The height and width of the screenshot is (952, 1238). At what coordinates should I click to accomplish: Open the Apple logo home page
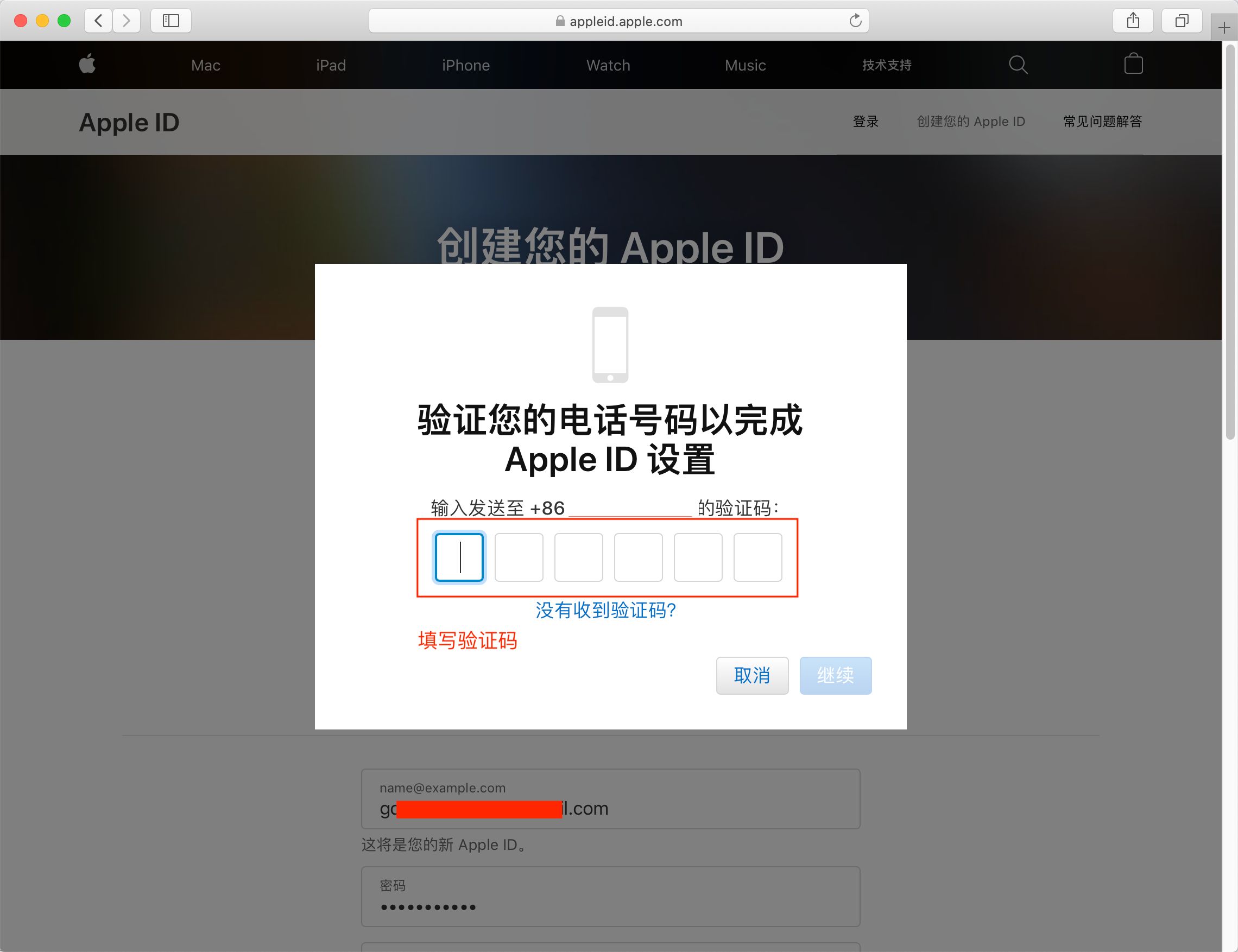tap(88, 65)
